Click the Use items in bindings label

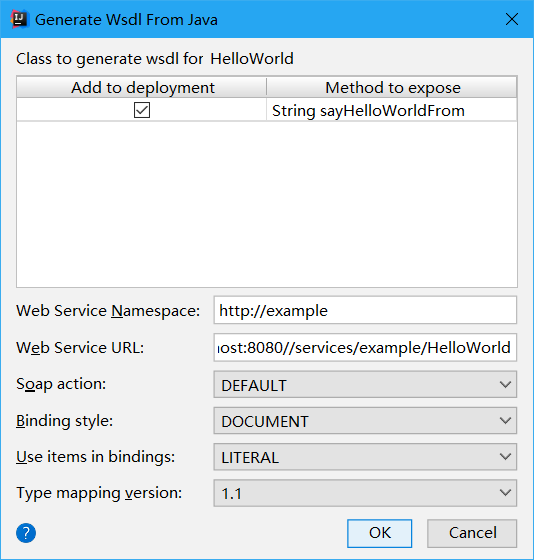click(x=96, y=457)
